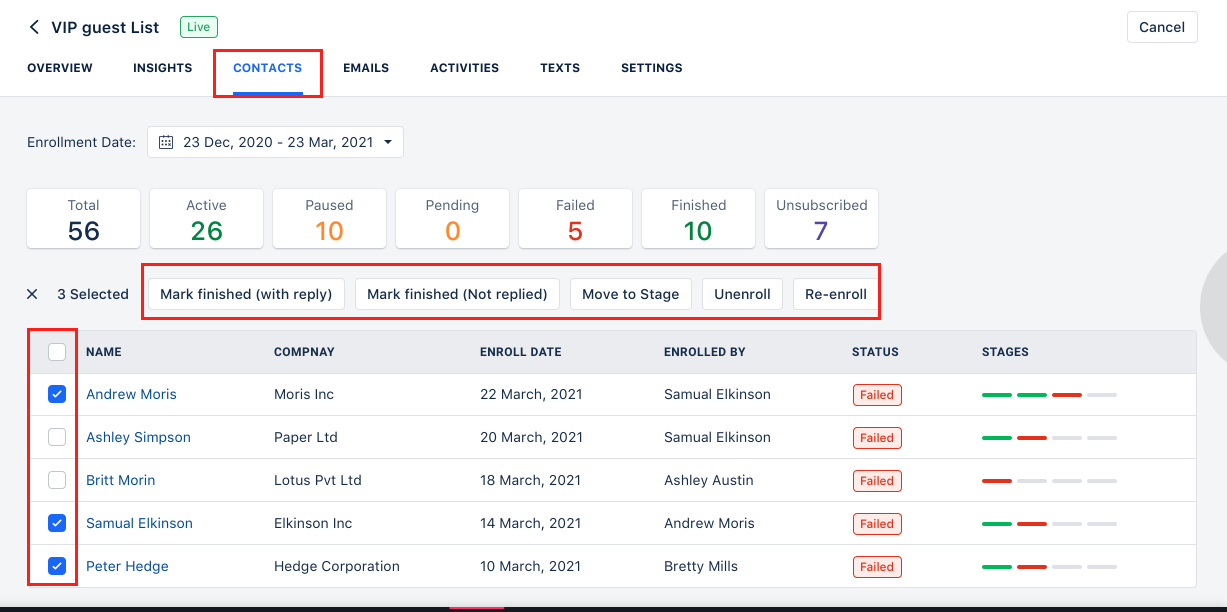The image size is (1227, 612).
Task: Open Peter Hedge contact link
Action: (127, 566)
